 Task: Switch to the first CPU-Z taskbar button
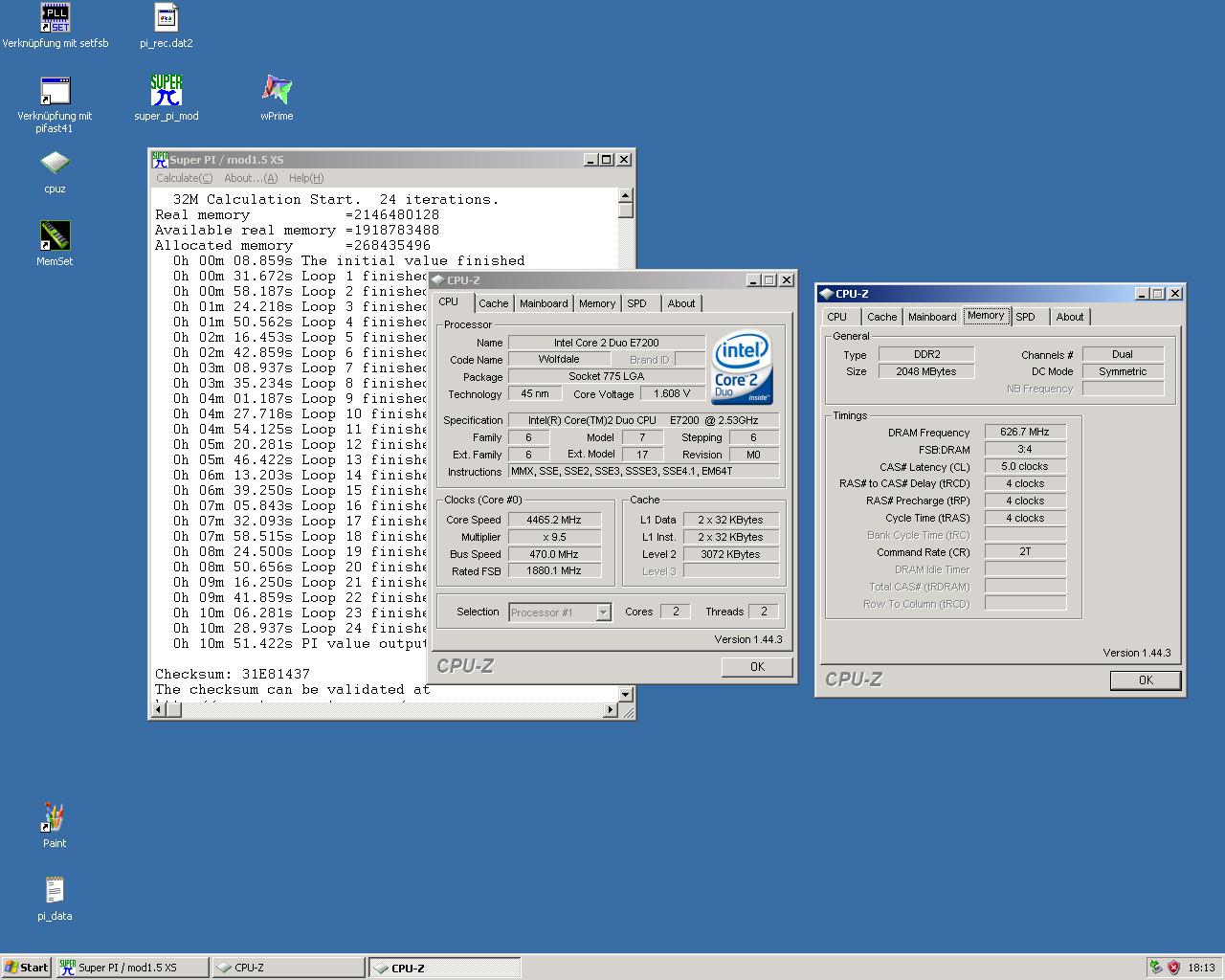(288, 968)
